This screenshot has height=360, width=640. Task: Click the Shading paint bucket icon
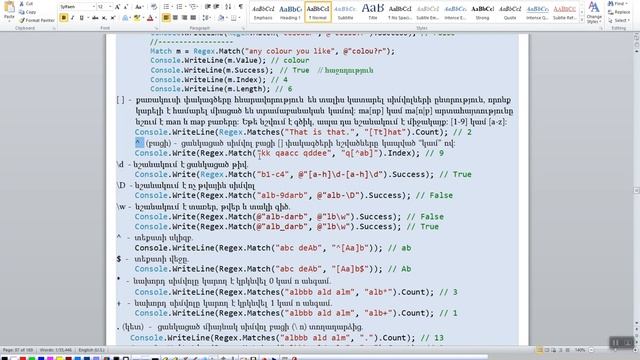click(222, 18)
